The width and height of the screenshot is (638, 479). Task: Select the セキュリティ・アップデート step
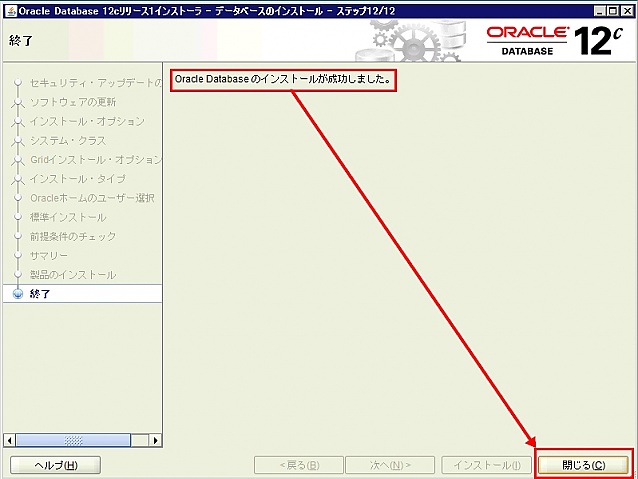tap(96, 83)
